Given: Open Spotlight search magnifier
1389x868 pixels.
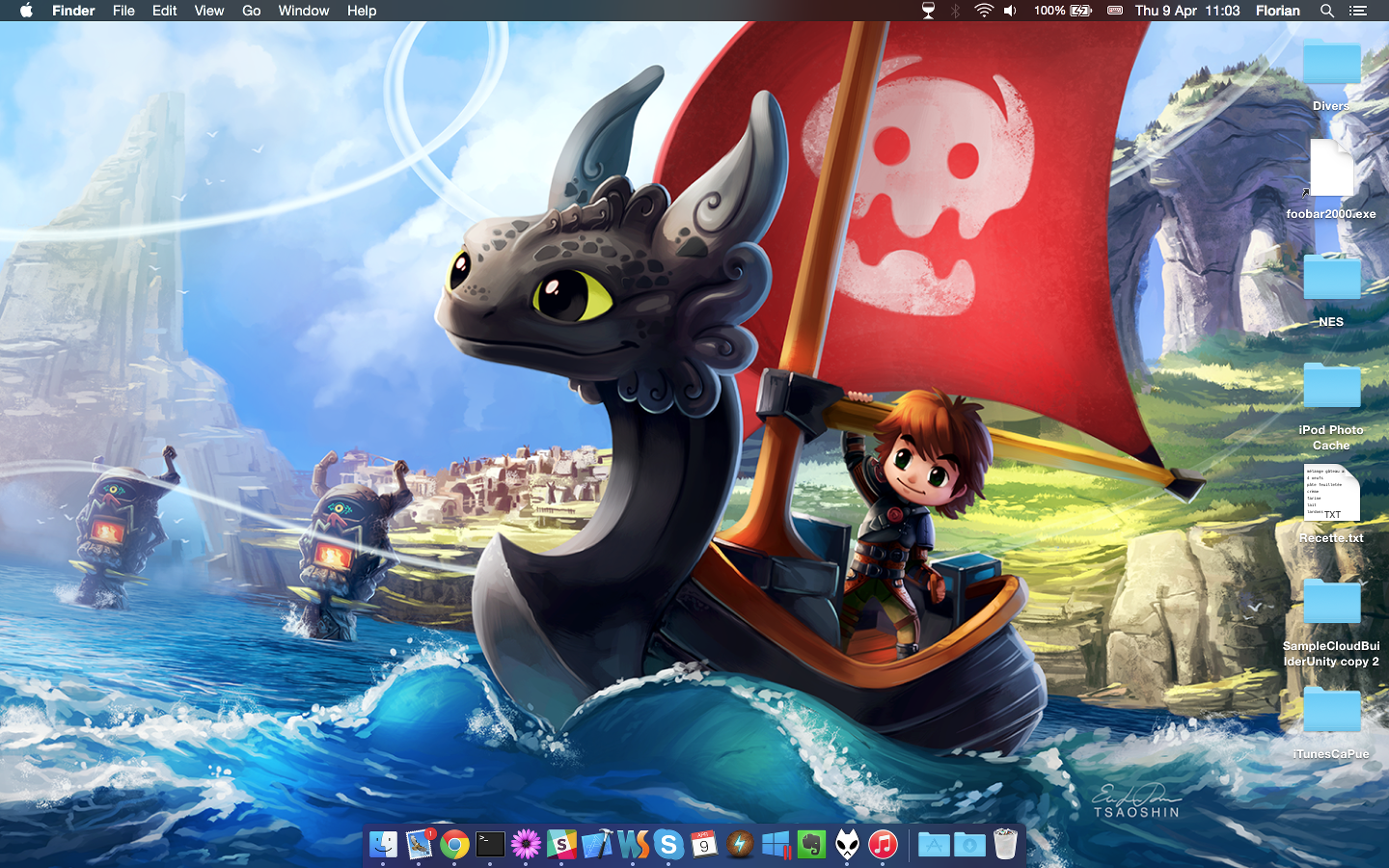Looking at the screenshot, I should tap(1326, 11).
